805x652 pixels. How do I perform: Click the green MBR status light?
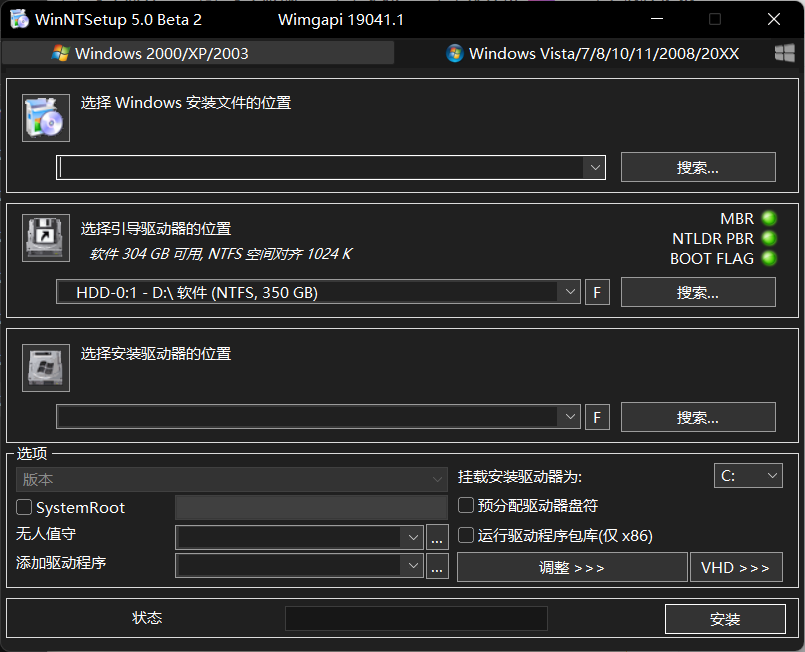tap(768, 218)
